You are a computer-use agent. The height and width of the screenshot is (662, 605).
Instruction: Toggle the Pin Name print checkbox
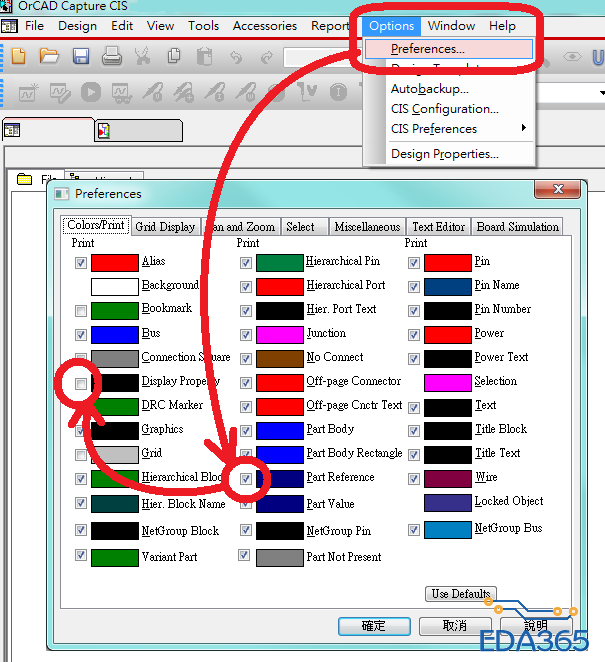[414, 287]
